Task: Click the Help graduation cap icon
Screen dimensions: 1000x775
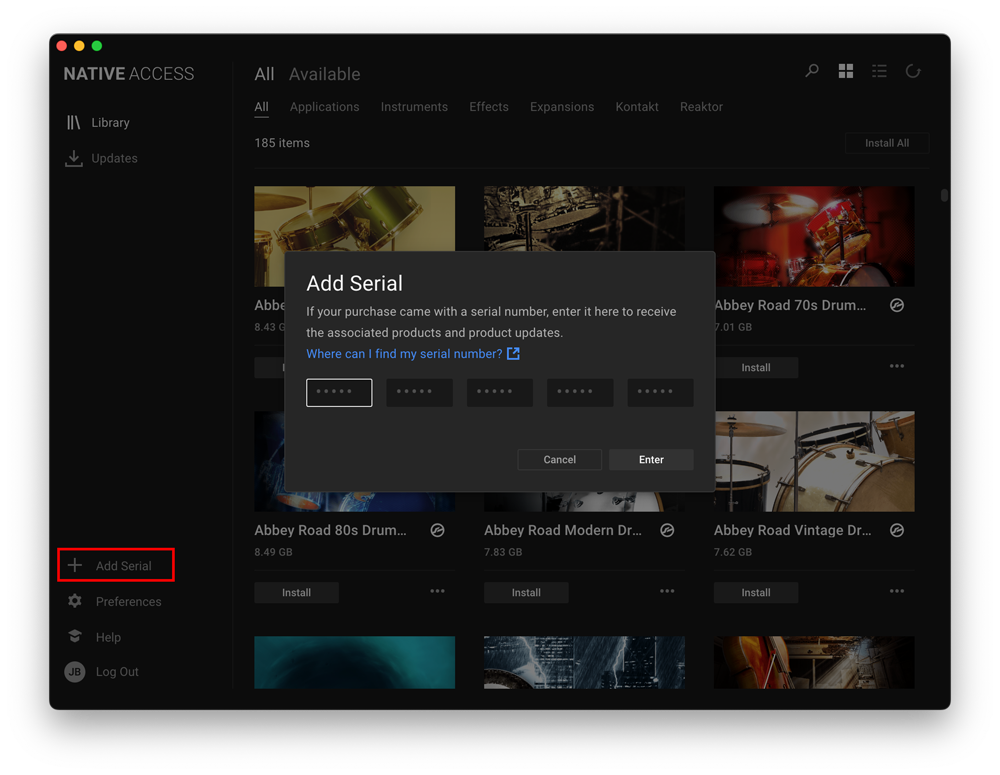Action: [75, 637]
